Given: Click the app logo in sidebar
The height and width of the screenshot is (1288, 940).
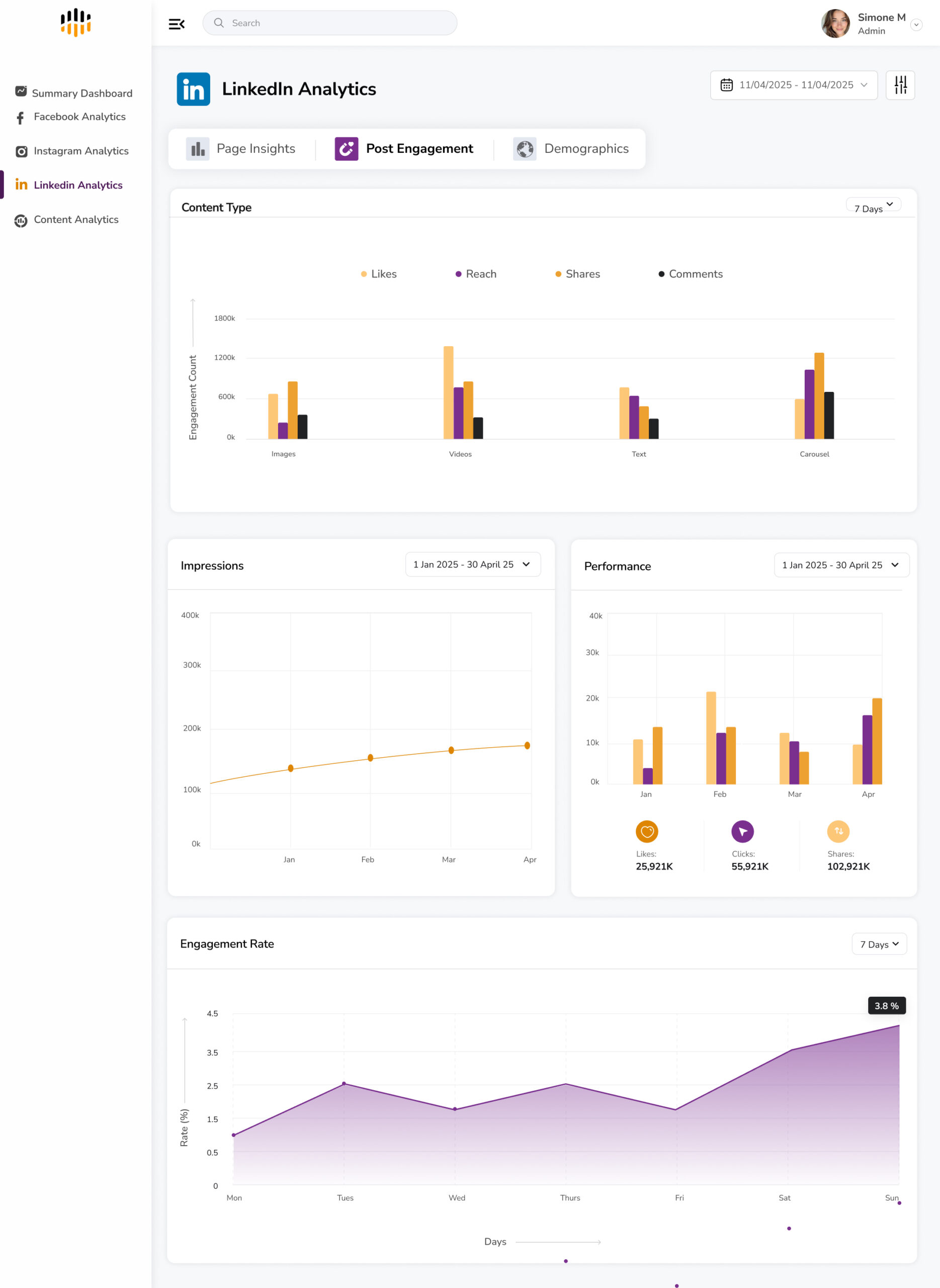Looking at the screenshot, I should tap(75, 22).
